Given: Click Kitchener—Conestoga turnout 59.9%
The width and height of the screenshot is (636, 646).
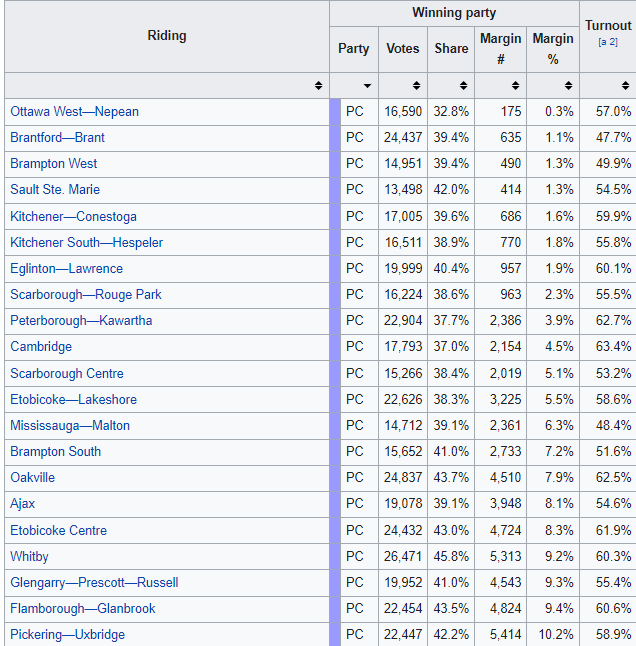Looking at the screenshot, I should [x=613, y=216].
